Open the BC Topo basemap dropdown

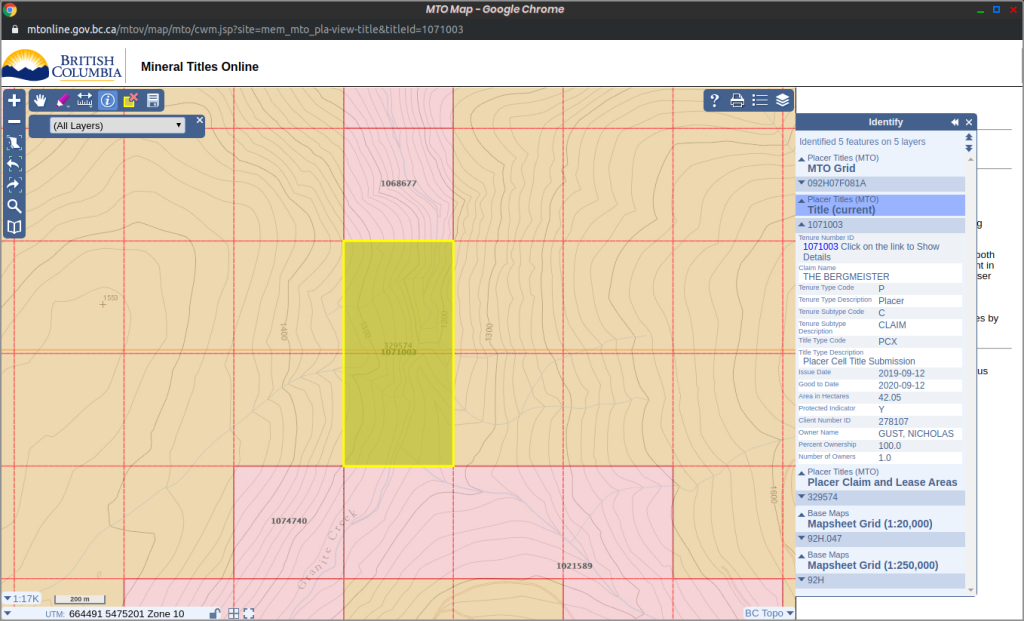(x=769, y=613)
